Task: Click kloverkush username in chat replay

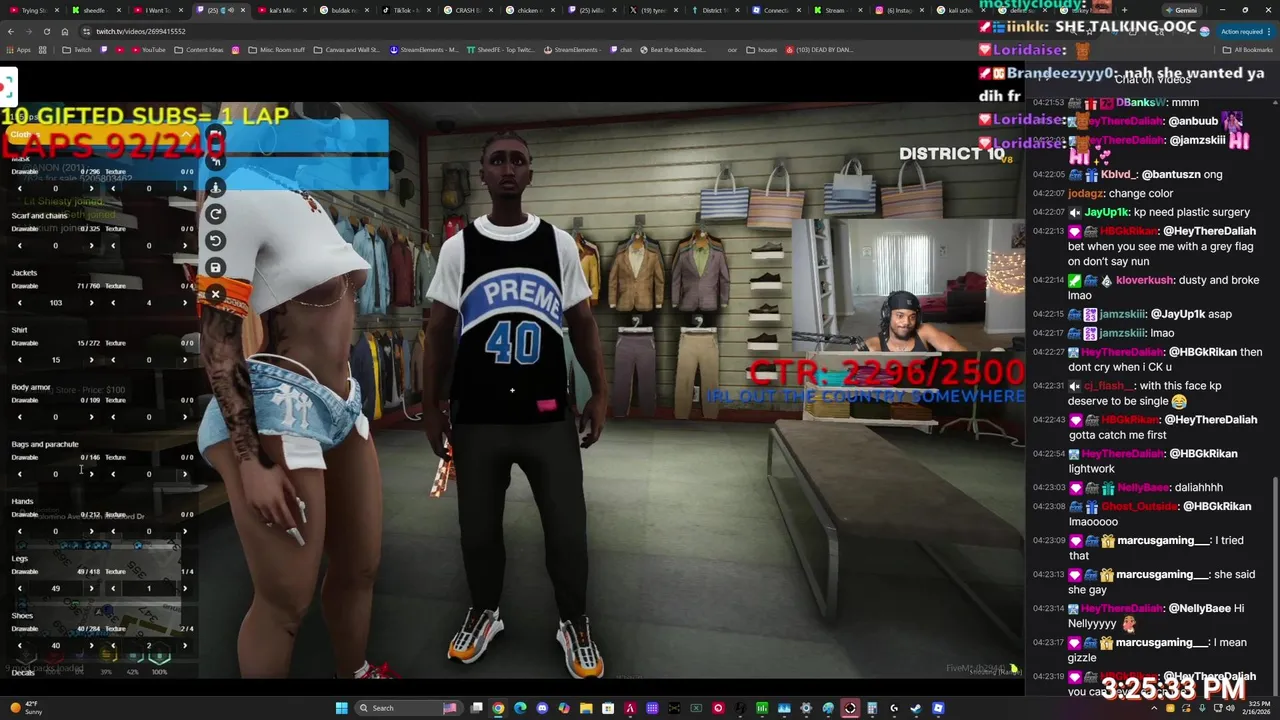Action: click(1147, 281)
